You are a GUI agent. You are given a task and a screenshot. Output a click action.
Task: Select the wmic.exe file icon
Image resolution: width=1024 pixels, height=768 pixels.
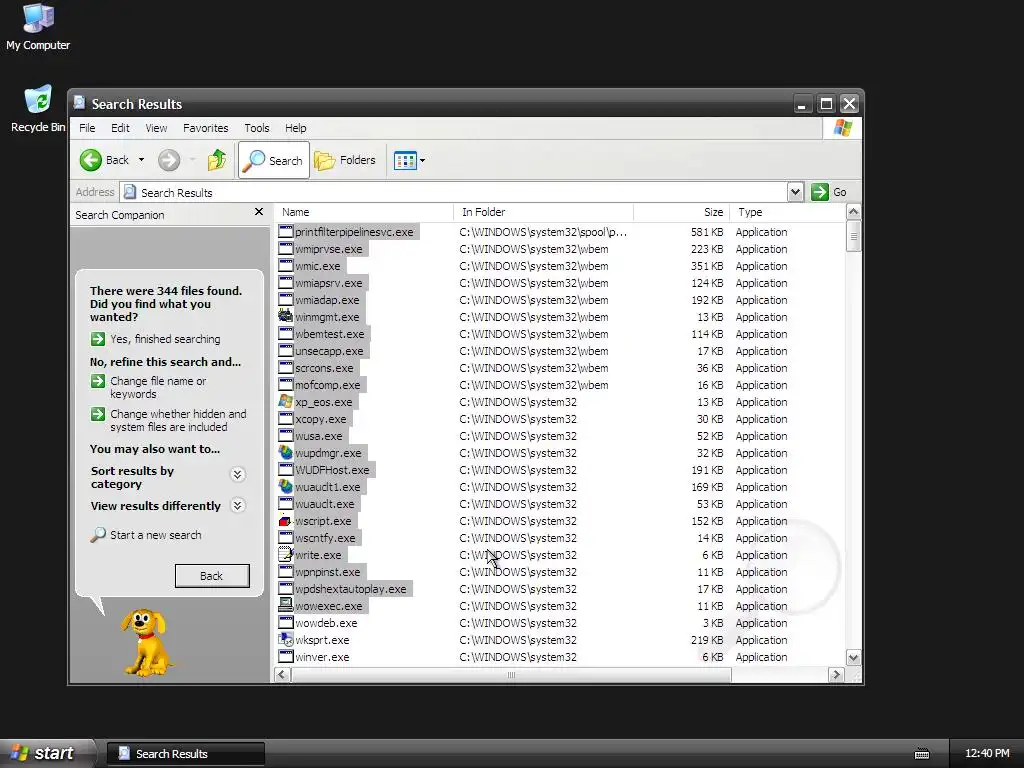(x=285, y=266)
